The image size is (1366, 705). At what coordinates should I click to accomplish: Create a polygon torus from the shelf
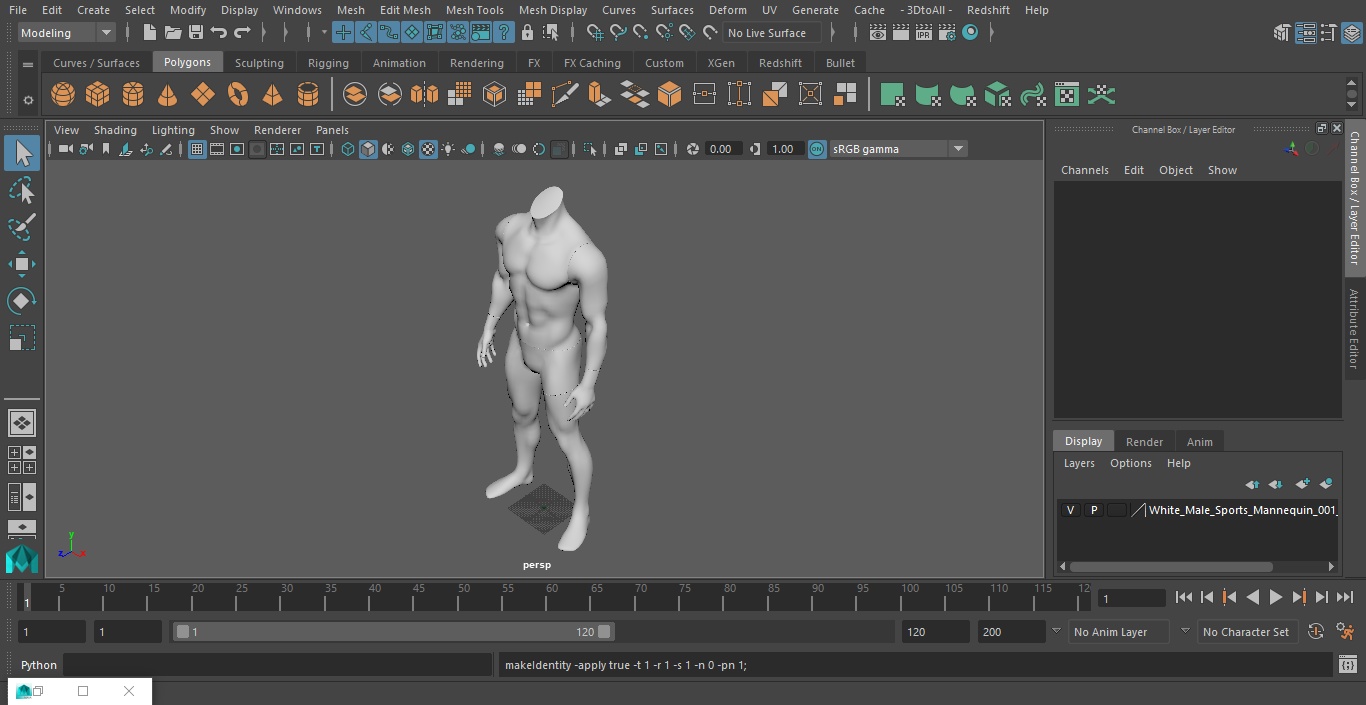[238, 95]
